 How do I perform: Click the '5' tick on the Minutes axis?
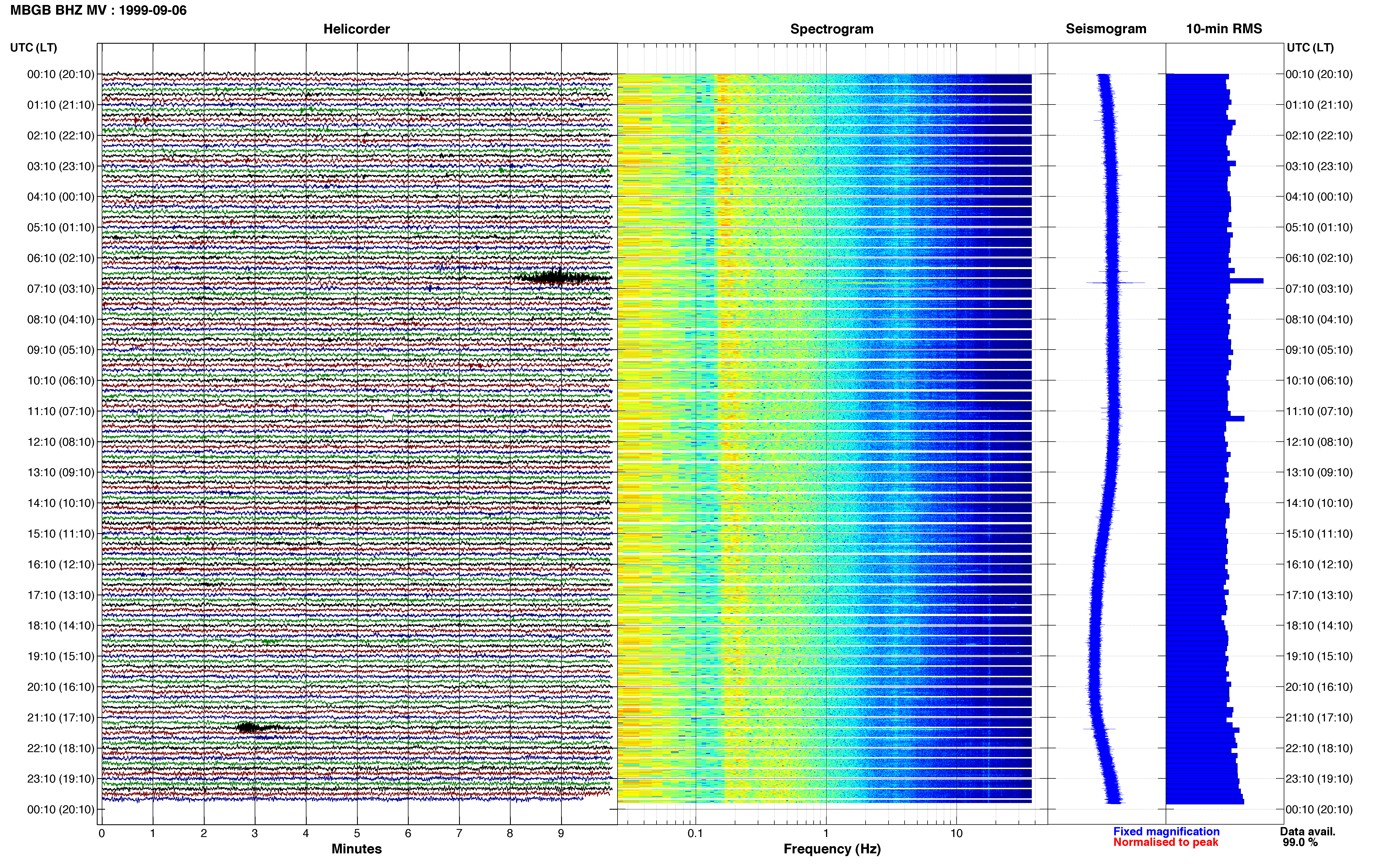(357, 833)
